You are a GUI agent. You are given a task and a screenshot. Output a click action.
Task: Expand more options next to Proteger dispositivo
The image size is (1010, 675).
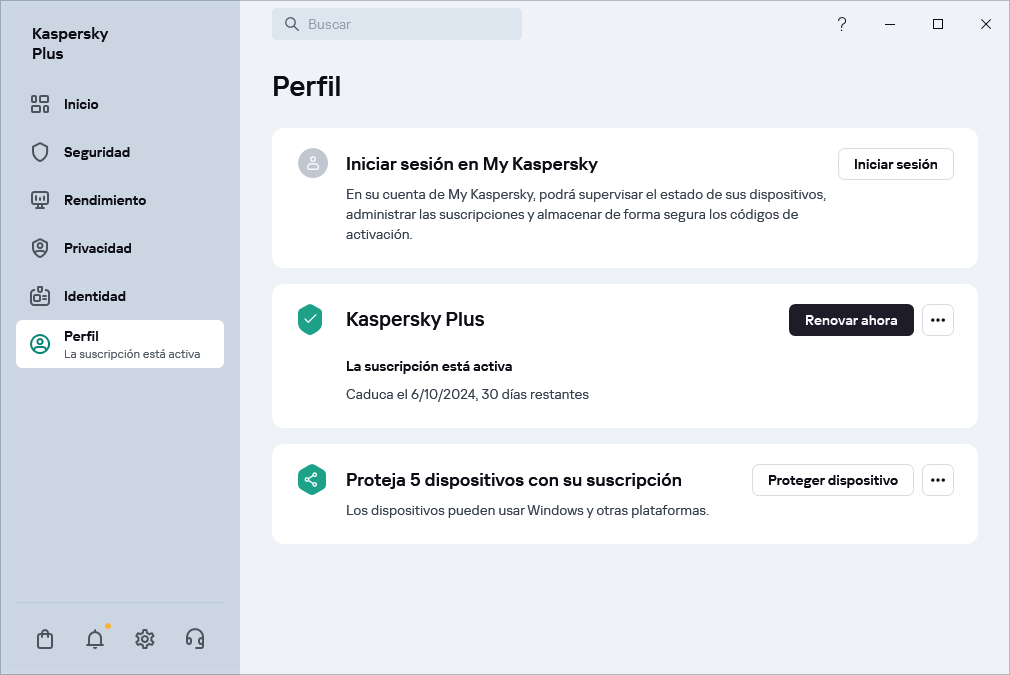click(937, 480)
